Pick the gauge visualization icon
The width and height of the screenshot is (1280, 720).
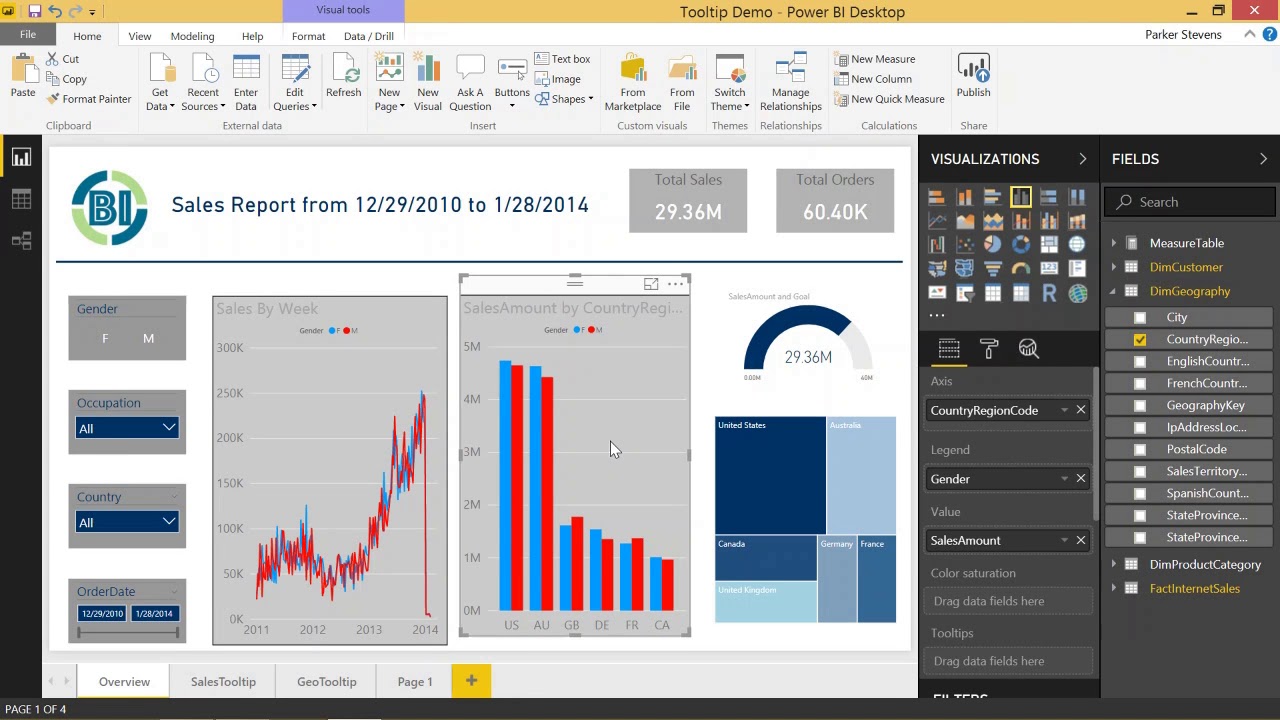point(1021,268)
